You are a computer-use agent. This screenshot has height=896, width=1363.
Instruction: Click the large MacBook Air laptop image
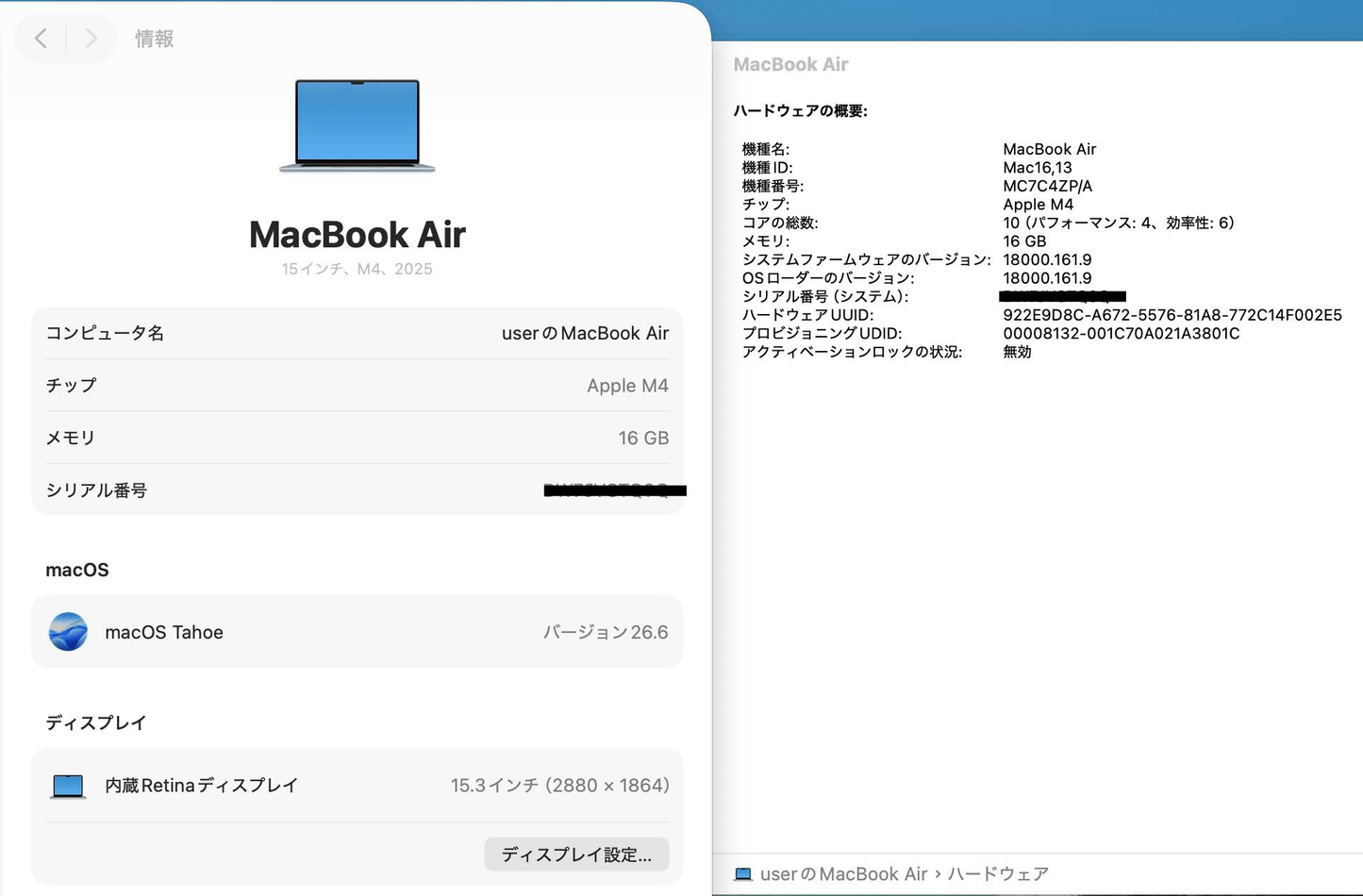click(x=357, y=125)
